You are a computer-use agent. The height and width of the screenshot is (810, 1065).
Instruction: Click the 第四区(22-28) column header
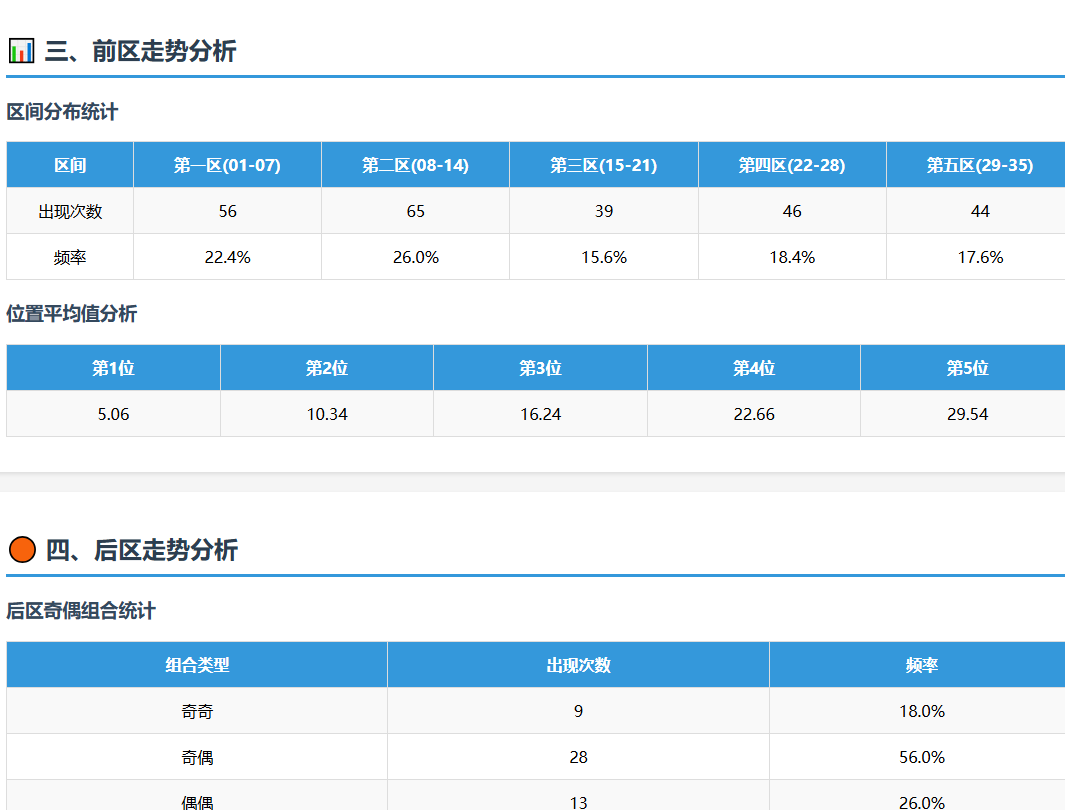[792, 165]
